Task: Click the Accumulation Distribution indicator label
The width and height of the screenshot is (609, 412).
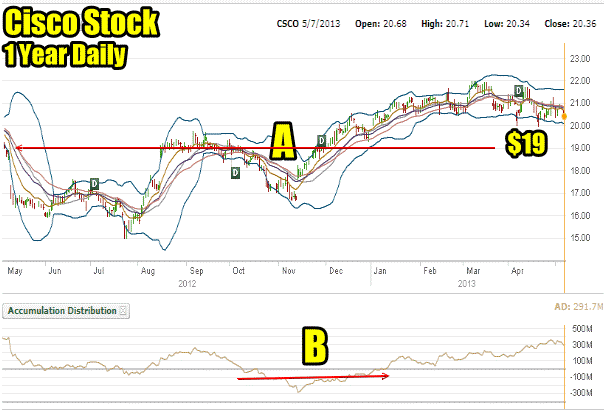Action: click(62, 311)
